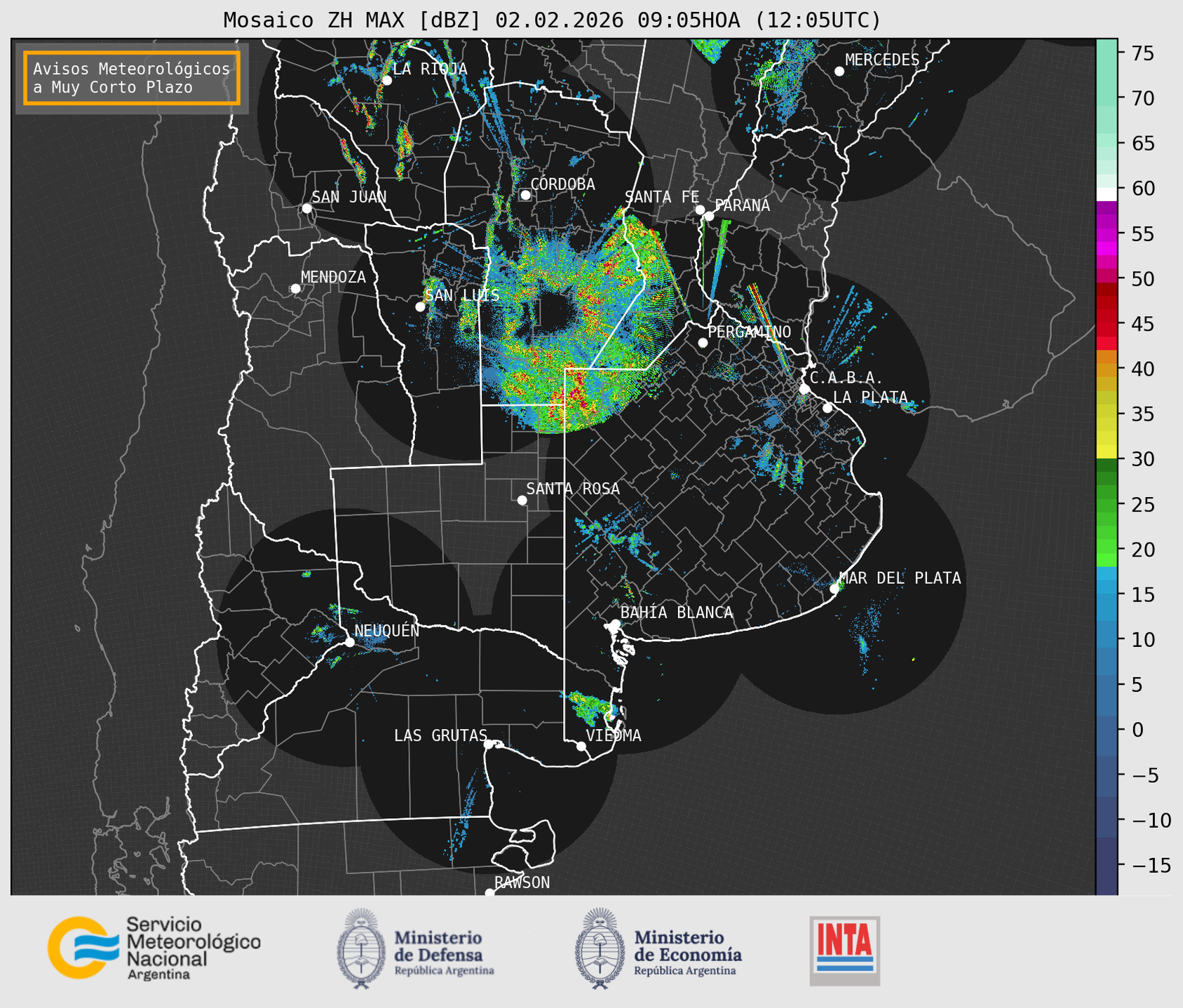This screenshot has width=1183, height=1008.
Task: Click the Bahía Blanca marker dot
Action: pos(615,624)
